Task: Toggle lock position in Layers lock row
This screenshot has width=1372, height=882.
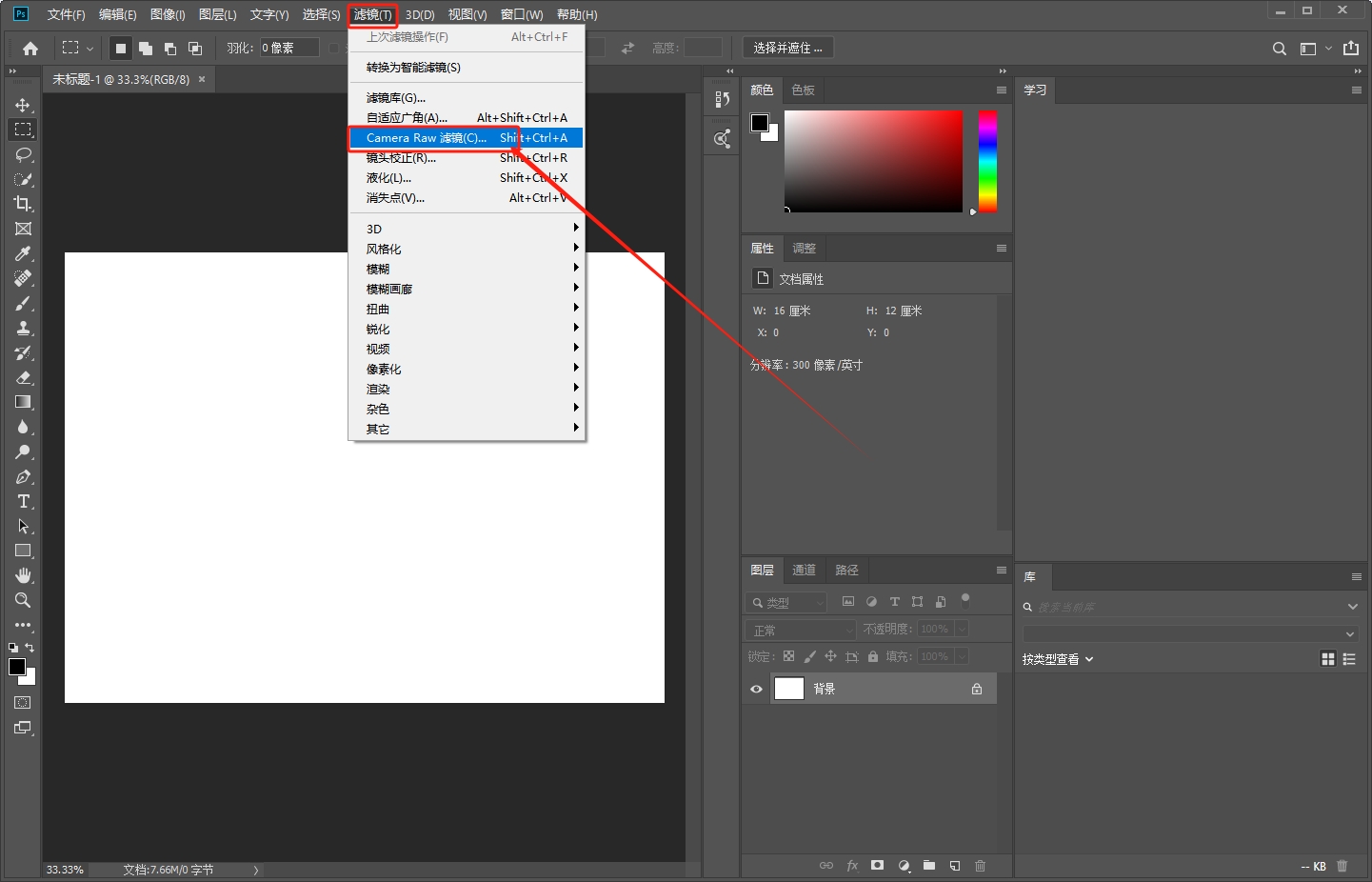Action: coord(830,656)
